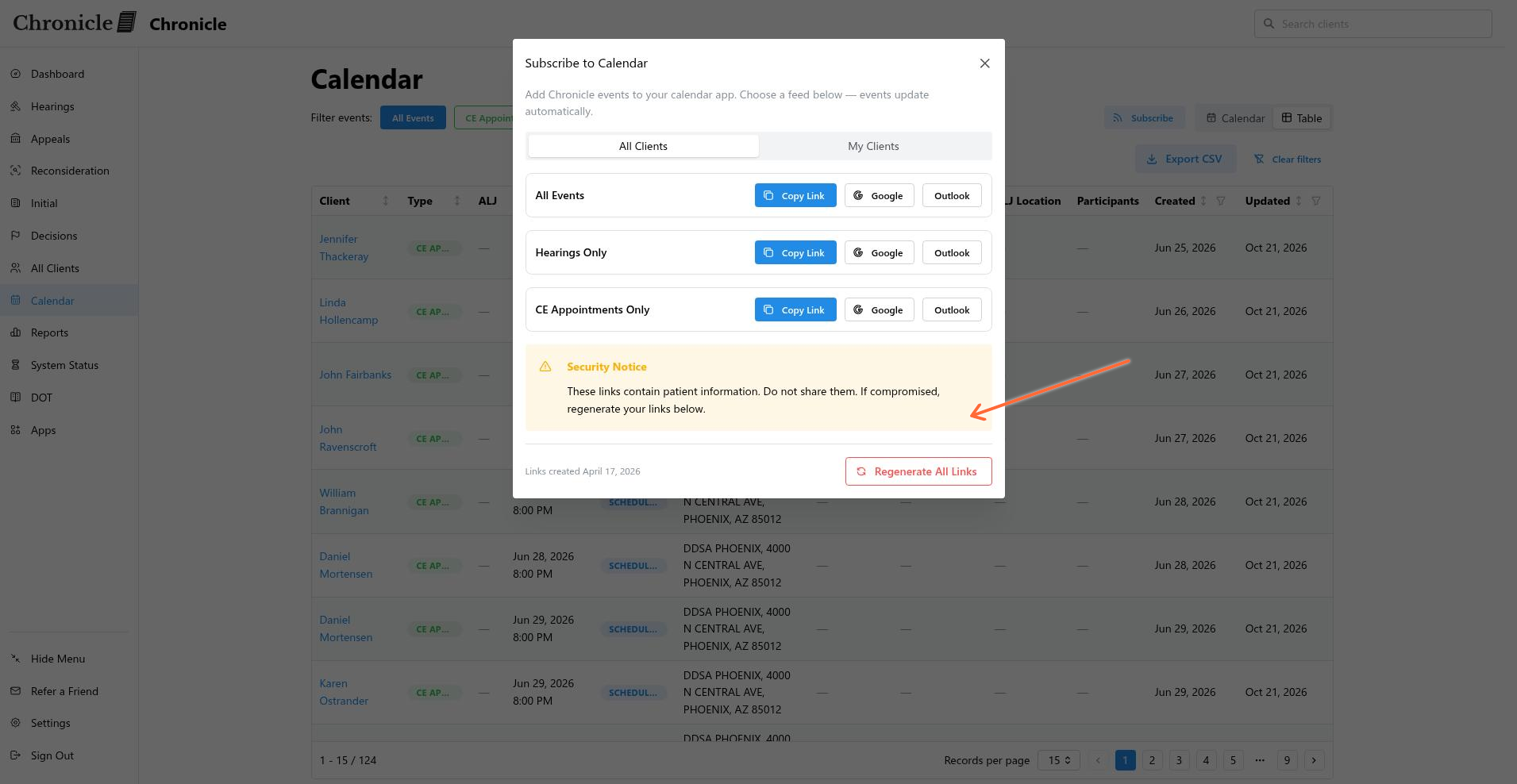Open filter for Created column

click(x=1221, y=201)
